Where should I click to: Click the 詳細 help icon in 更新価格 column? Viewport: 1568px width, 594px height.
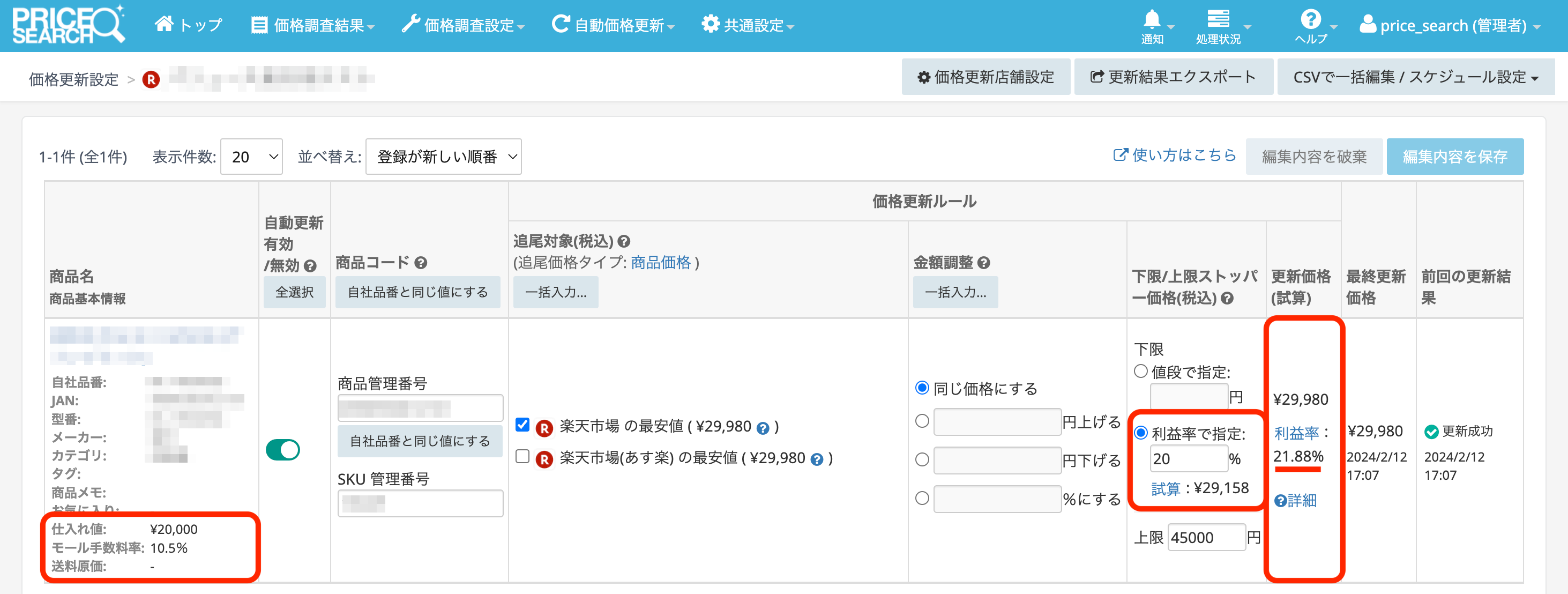(x=1281, y=501)
